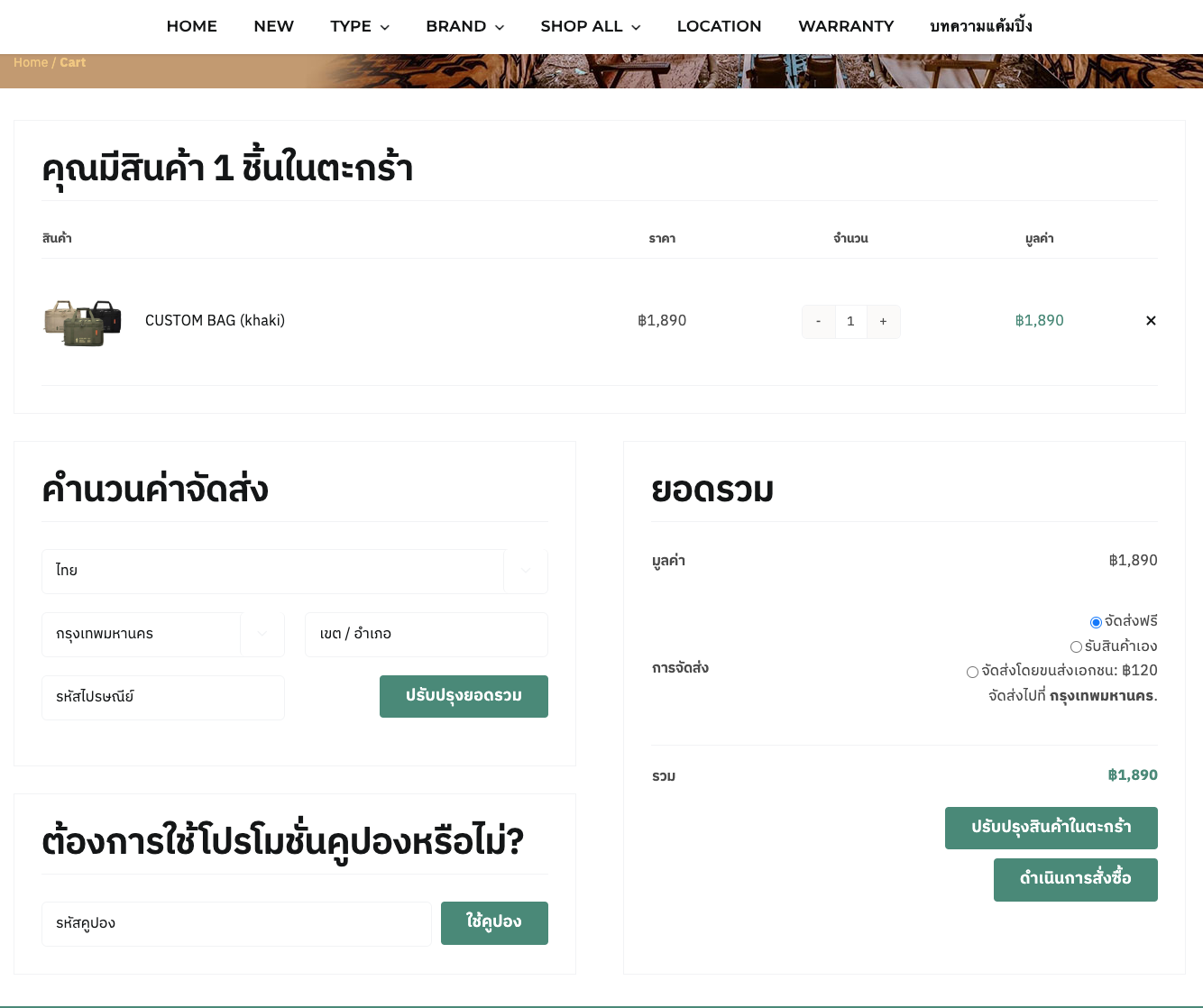Expand the TYPE menu
The image size is (1203, 1008).
(359, 27)
